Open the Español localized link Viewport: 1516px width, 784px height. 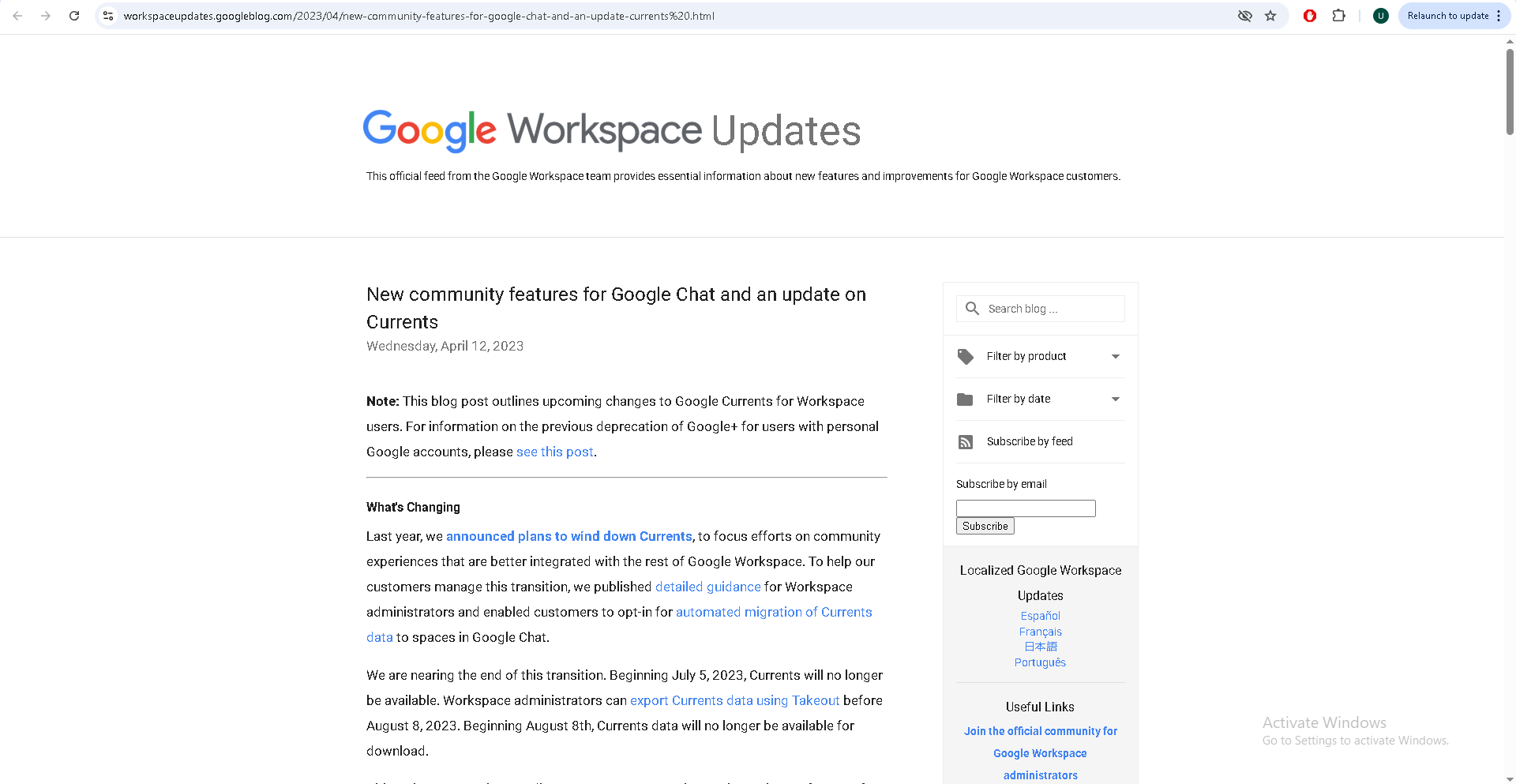(x=1040, y=616)
